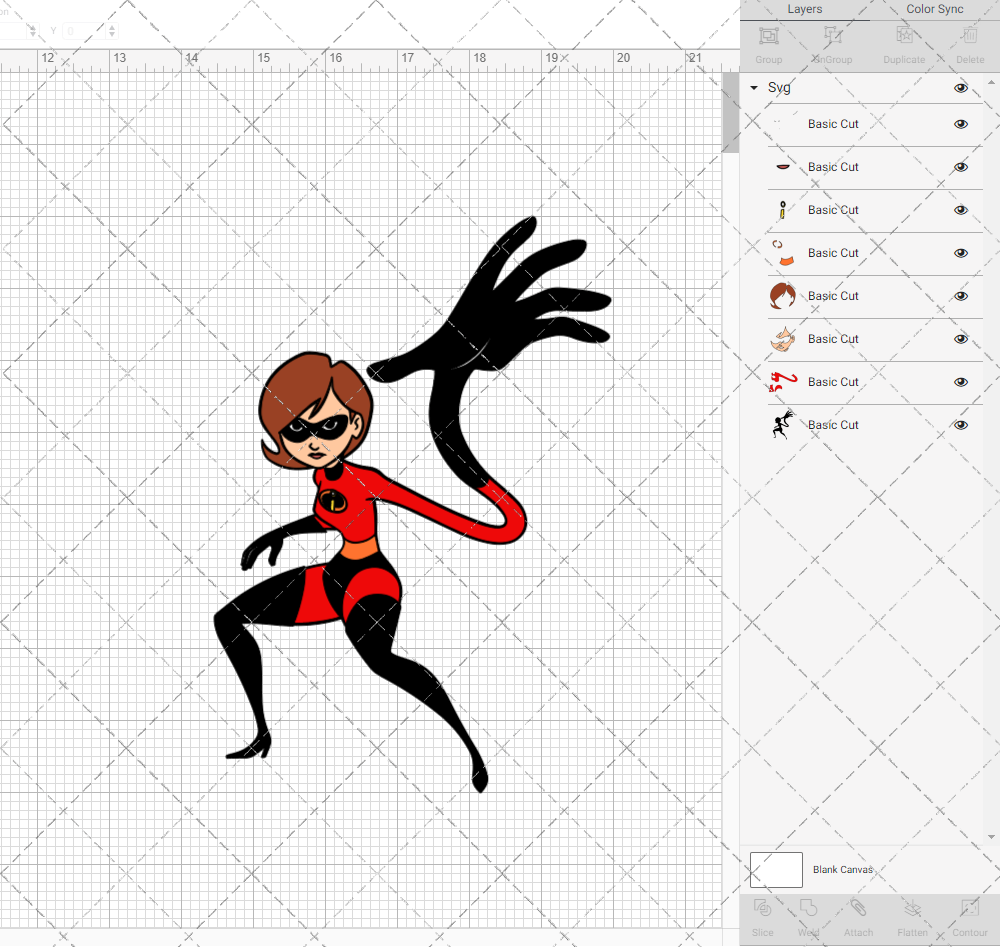
Task: Select the black silhouette layer thumbnail
Action: [x=783, y=425]
